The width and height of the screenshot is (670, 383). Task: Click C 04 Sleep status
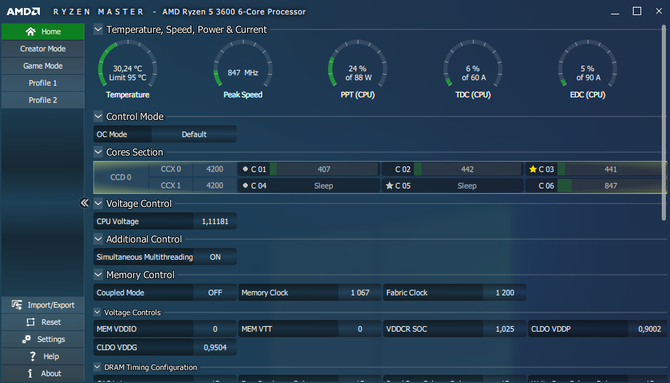coord(323,186)
